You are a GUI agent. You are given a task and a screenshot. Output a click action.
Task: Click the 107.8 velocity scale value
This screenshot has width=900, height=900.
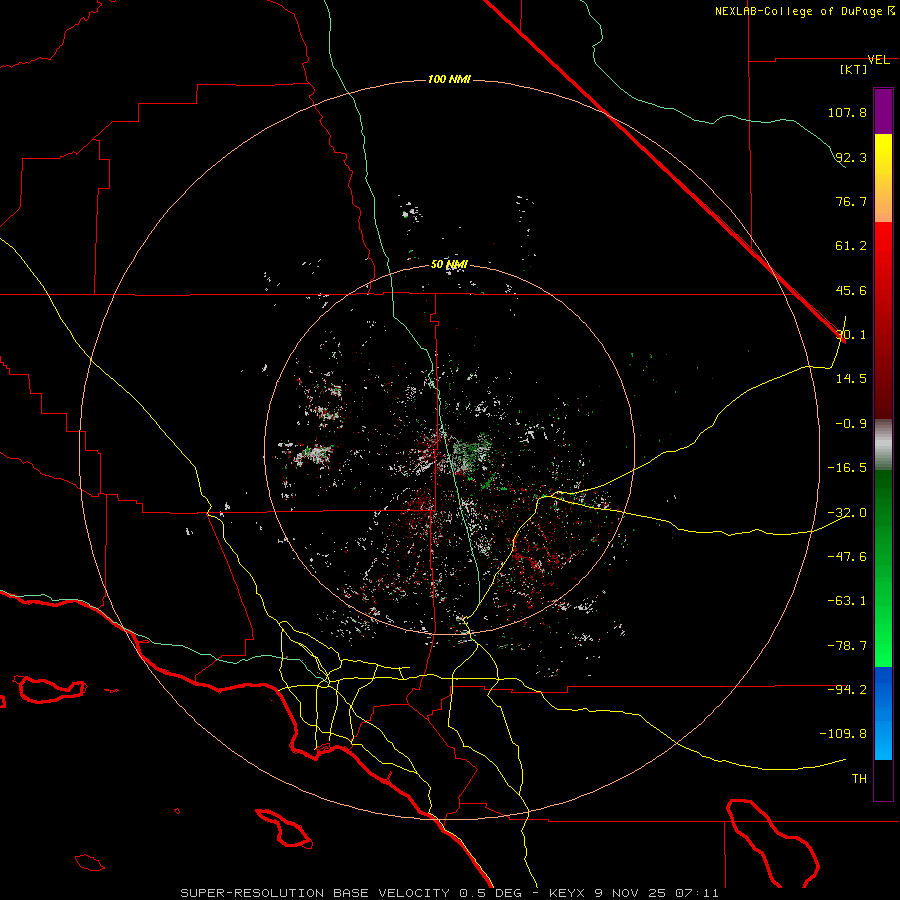pyautogui.click(x=847, y=112)
